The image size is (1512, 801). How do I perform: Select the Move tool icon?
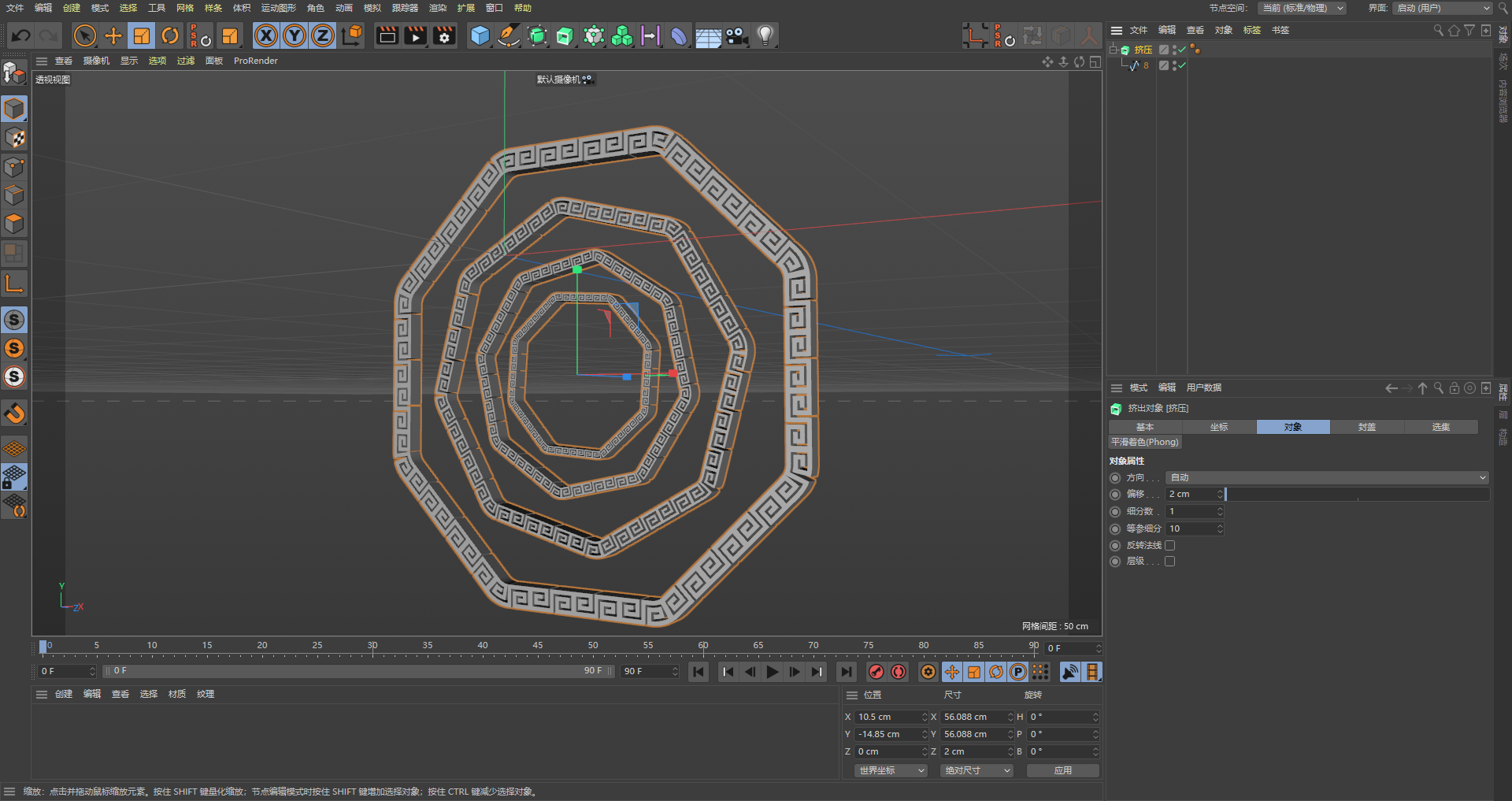tap(113, 35)
